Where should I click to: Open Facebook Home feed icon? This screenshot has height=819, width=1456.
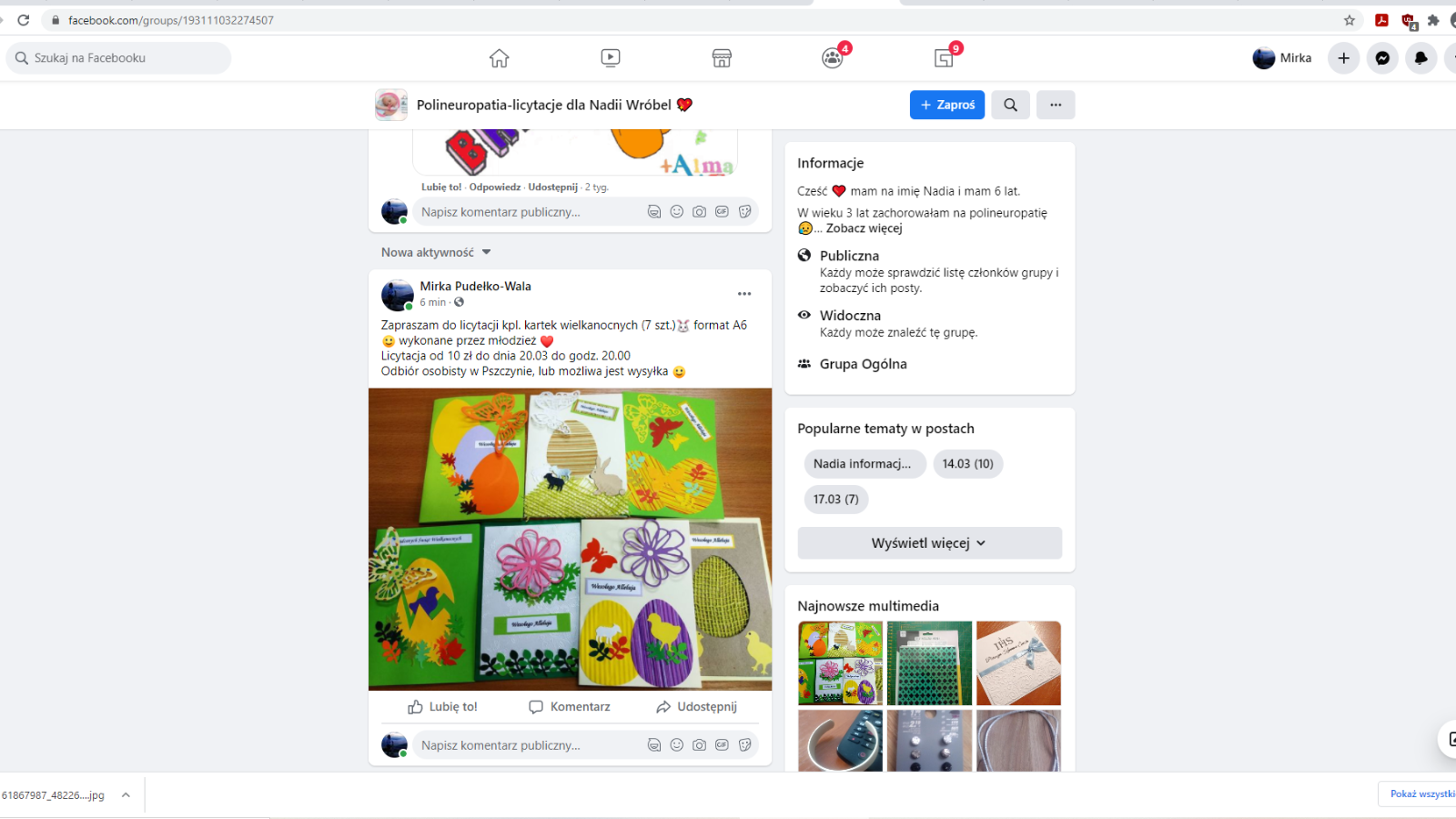tap(499, 58)
